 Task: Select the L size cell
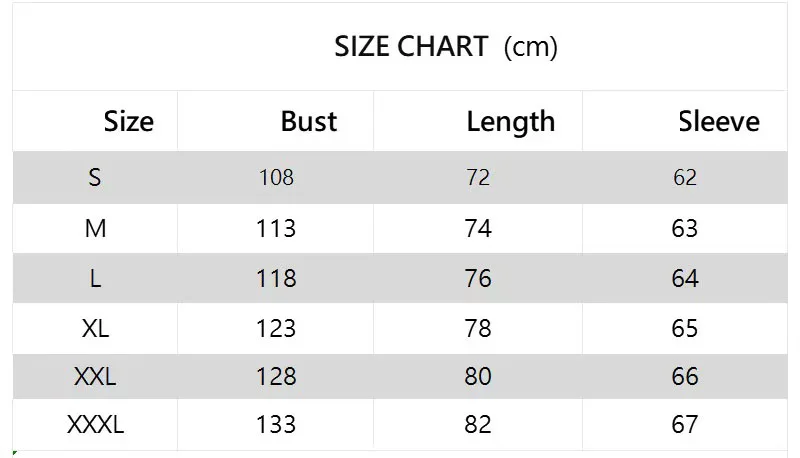pyautogui.click(x=95, y=278)
